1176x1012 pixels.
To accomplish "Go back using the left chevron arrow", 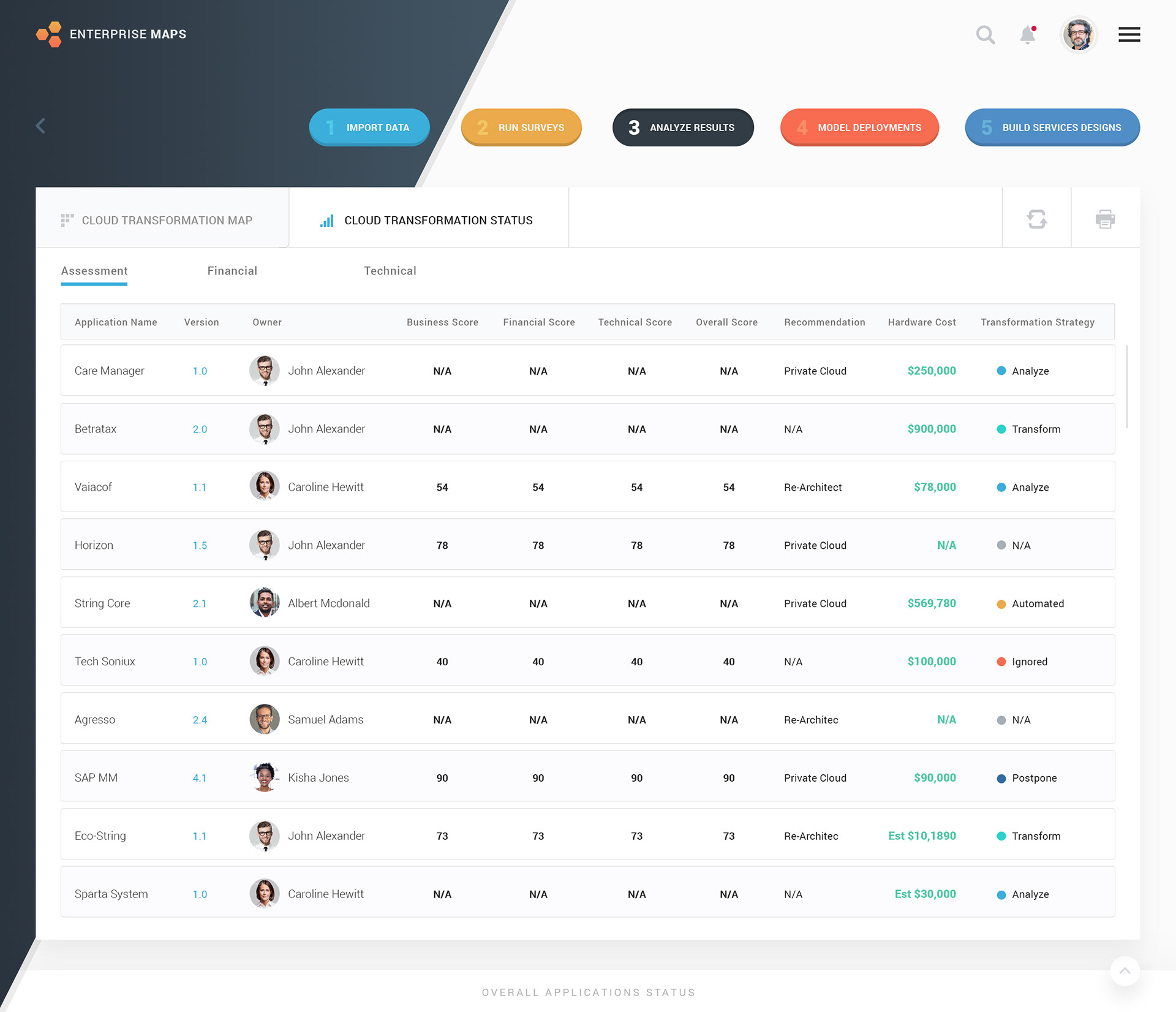I will click(40, 126).
